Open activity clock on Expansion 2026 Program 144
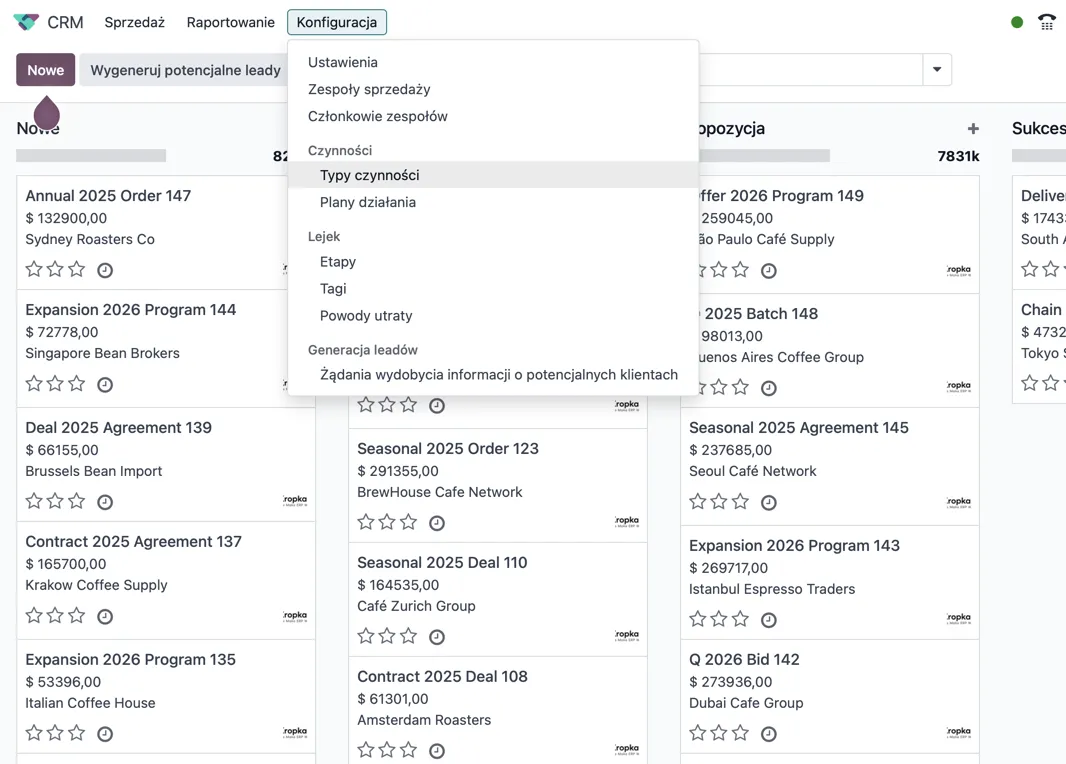Screen dimensions: 1066x764 pyautogui.click(x=105, y=385)
